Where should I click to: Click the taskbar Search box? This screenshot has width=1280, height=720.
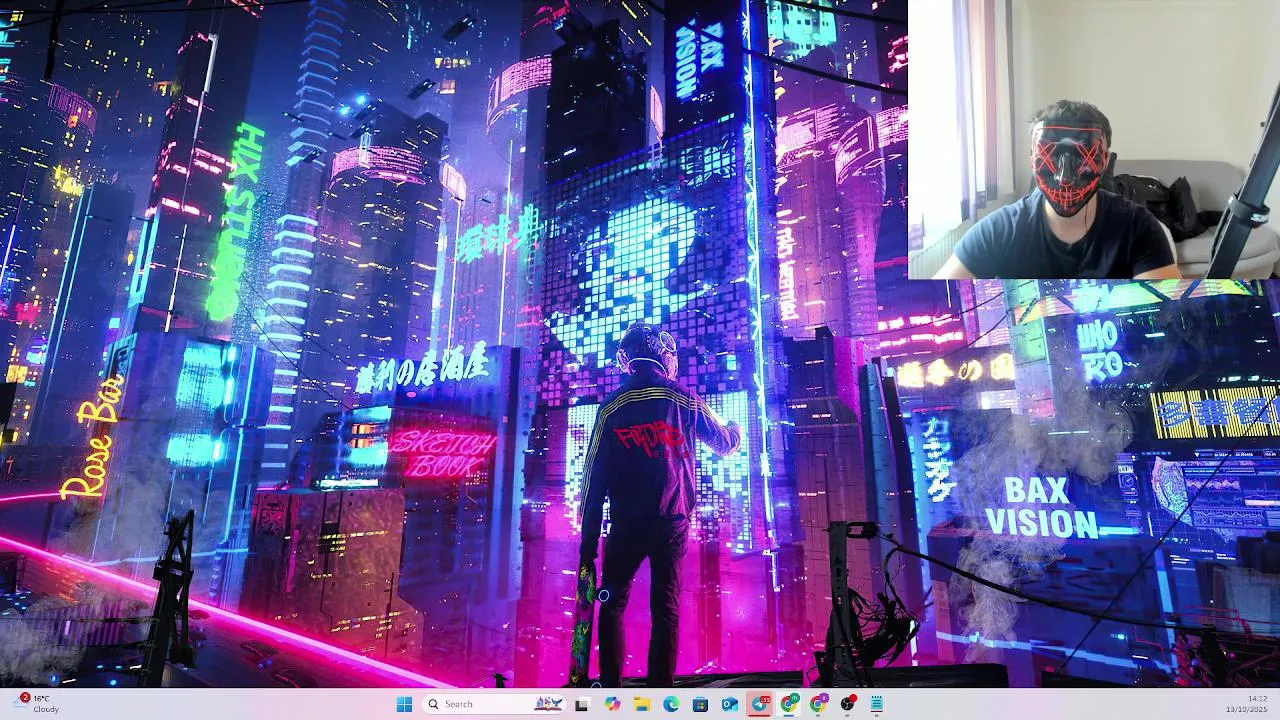pos(495,704)
